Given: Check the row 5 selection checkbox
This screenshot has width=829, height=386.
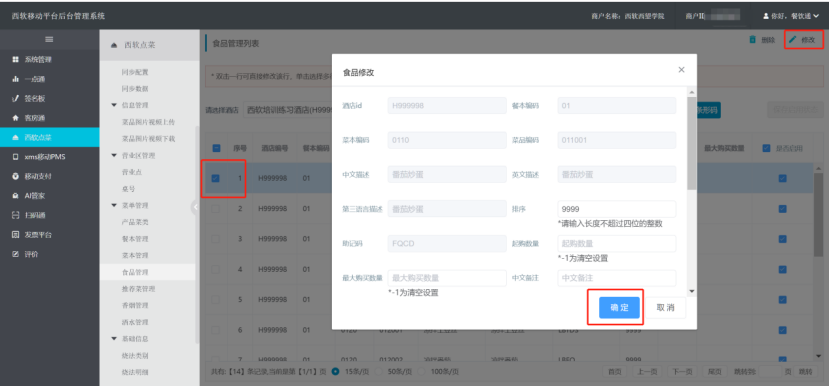Looking at the screenshot, I should click(x=215, y=299).
